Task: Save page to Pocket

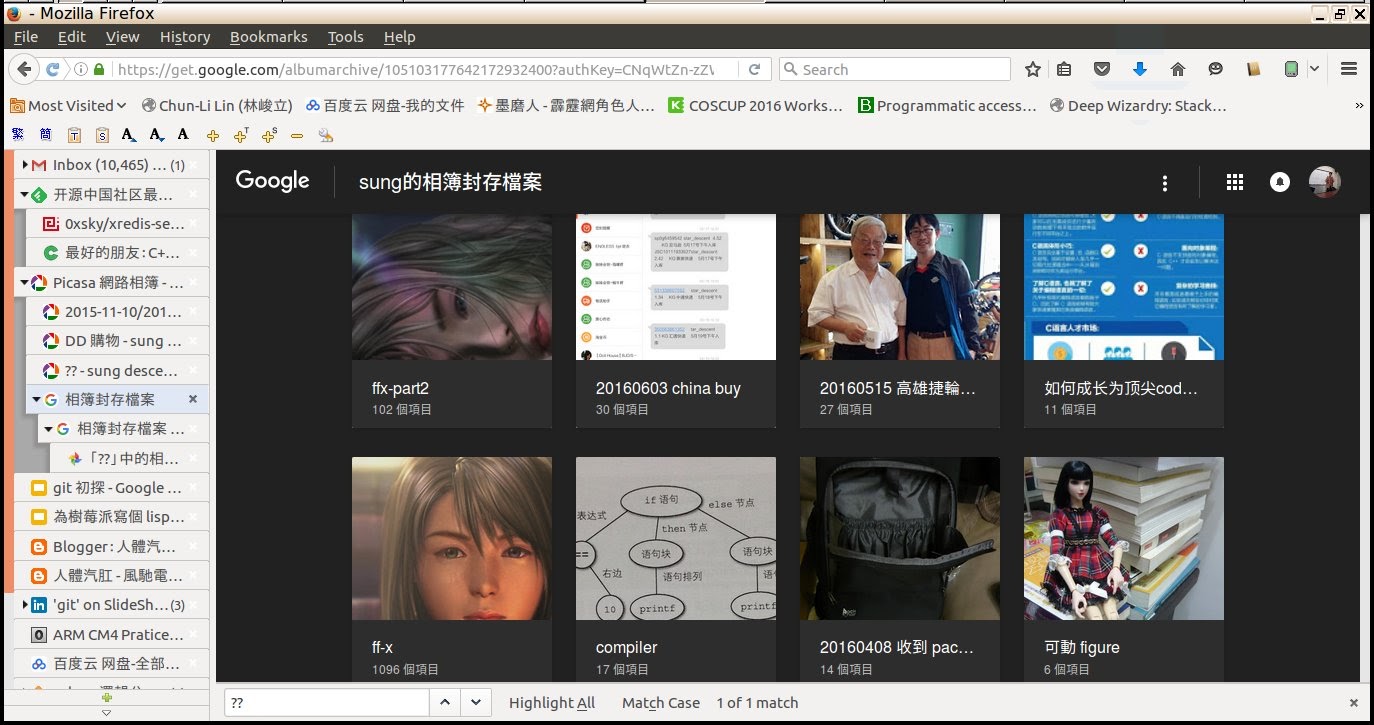Action: pos(1101,70)
